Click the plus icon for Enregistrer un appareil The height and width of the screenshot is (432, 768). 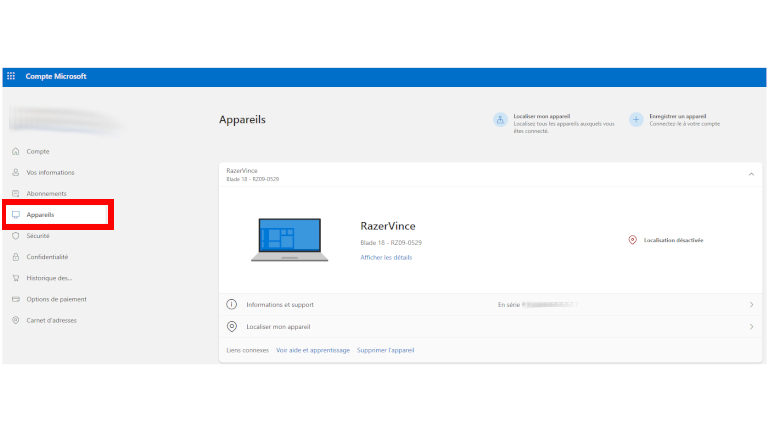[636, 120]
